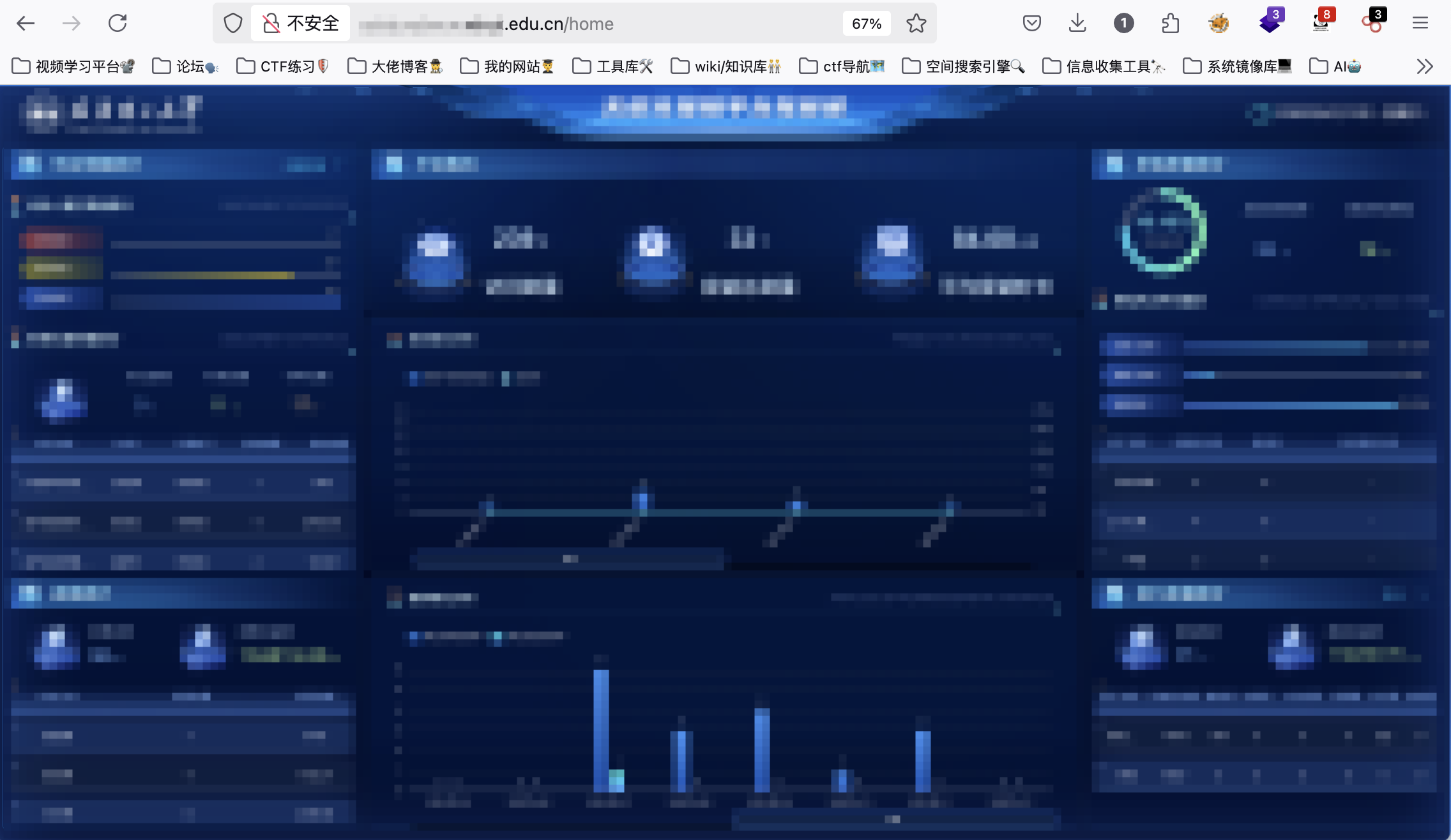
Task: Open the account icon showing number 1
Action: coord(1123,24)
